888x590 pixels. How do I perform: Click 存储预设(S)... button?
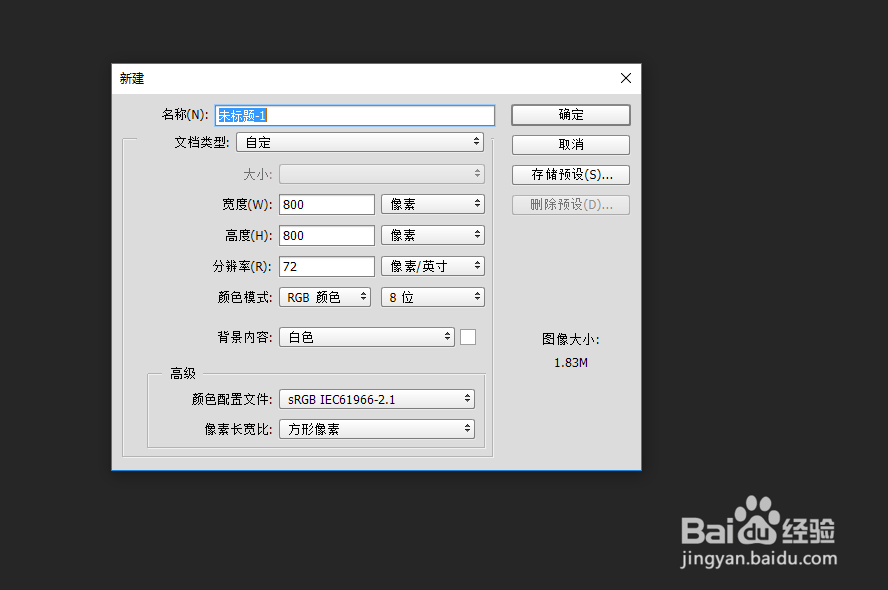coord(571,175)
